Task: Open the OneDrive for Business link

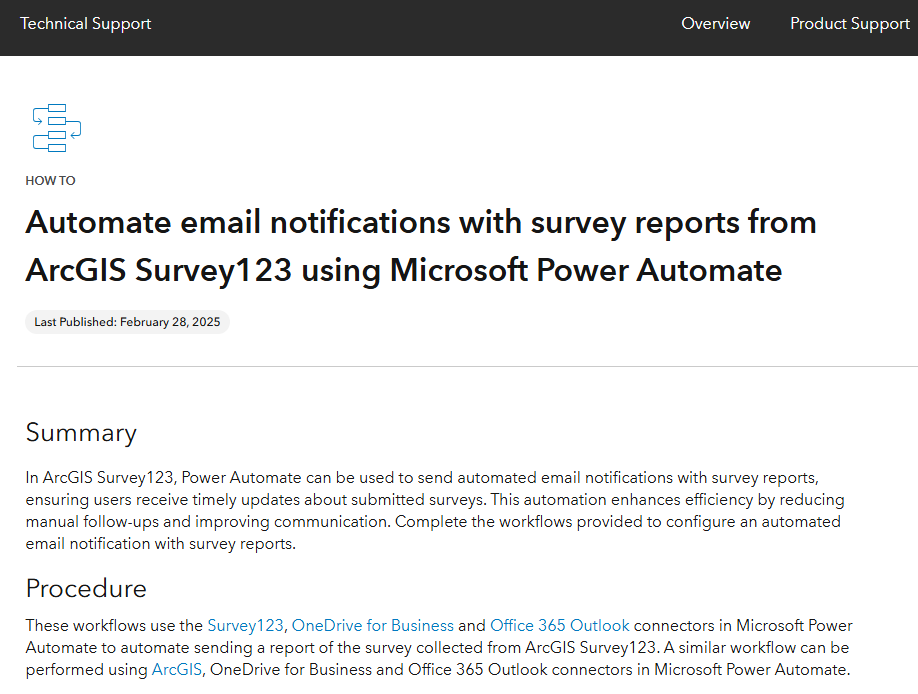Action: point(373,625)
